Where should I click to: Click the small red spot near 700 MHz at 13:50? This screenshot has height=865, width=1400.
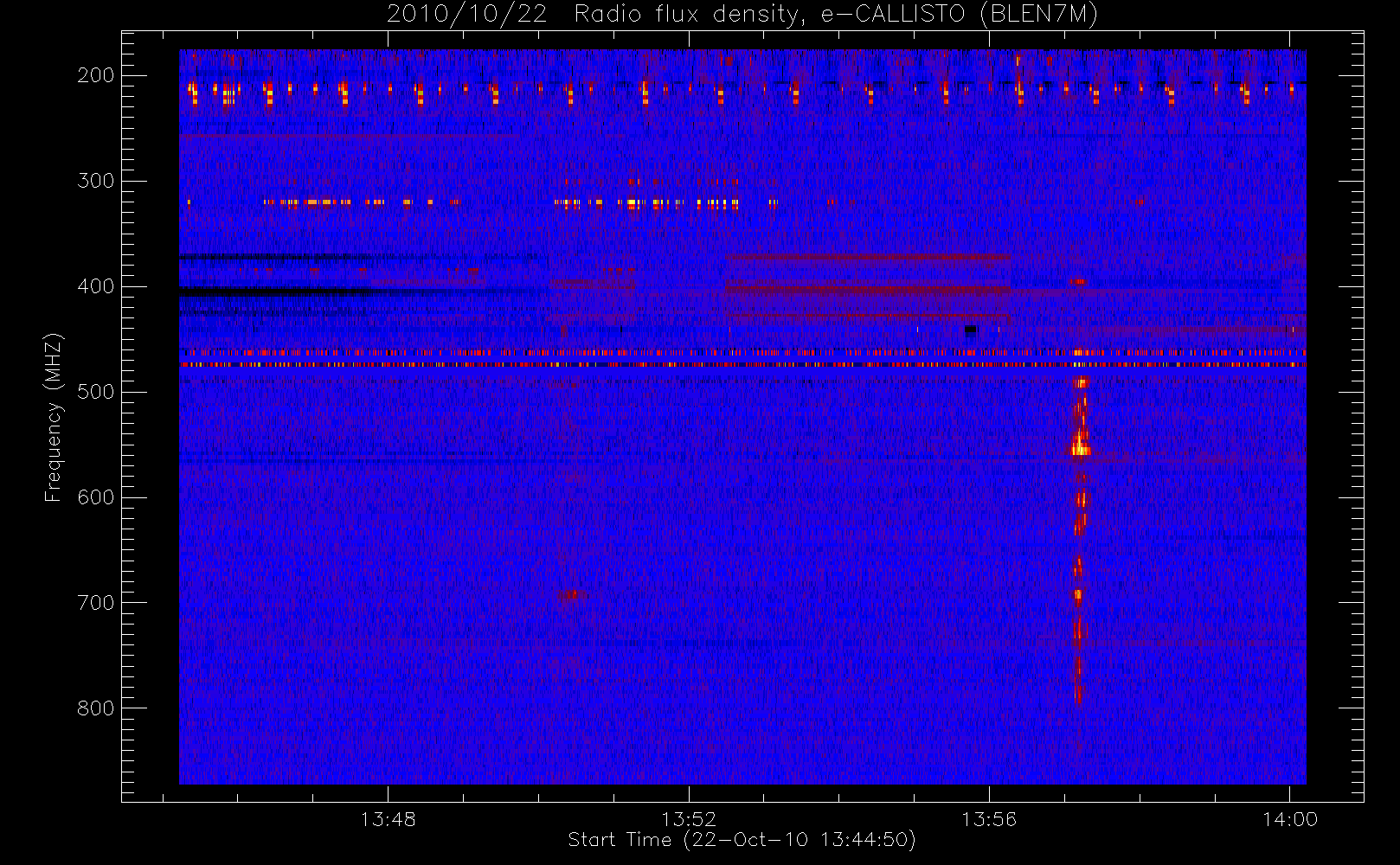pyautogui.click(x=570, y=594)
